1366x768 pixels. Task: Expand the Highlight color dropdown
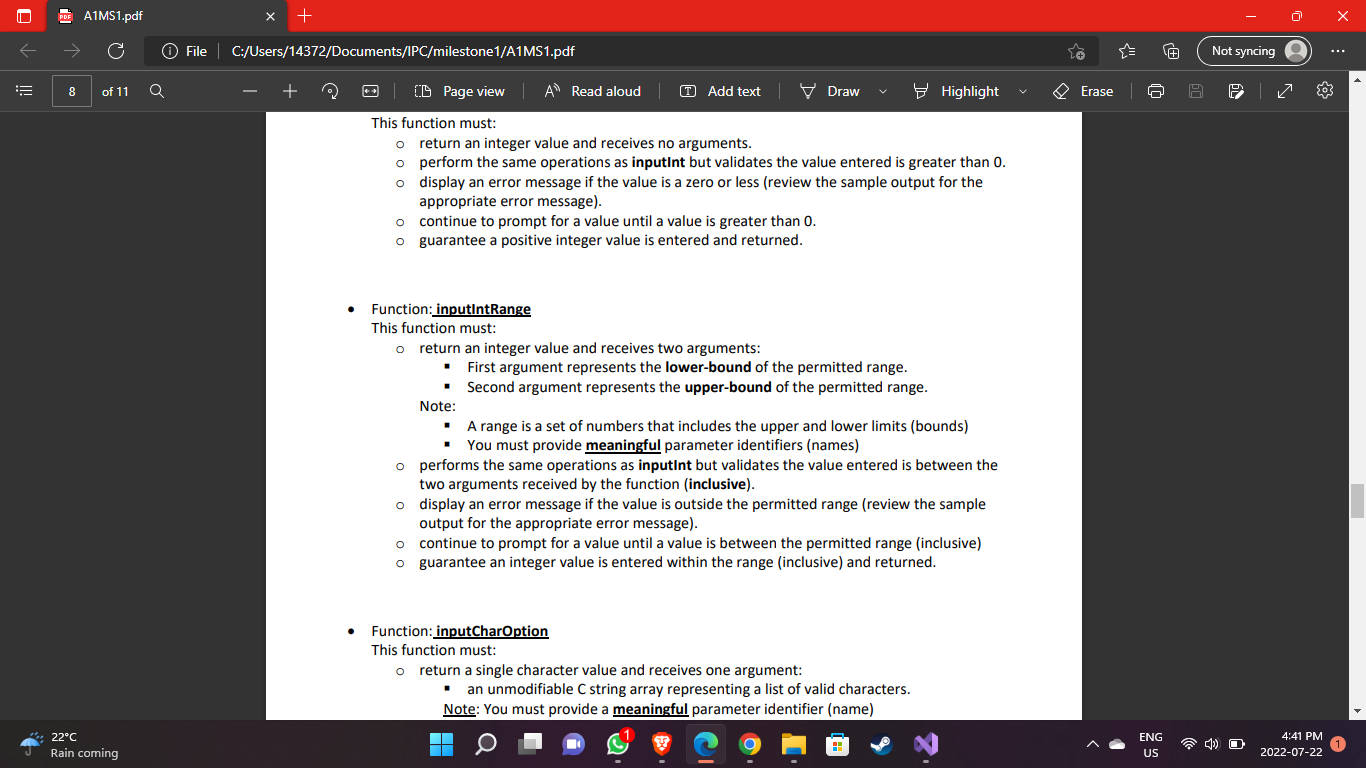point(1022,91)
